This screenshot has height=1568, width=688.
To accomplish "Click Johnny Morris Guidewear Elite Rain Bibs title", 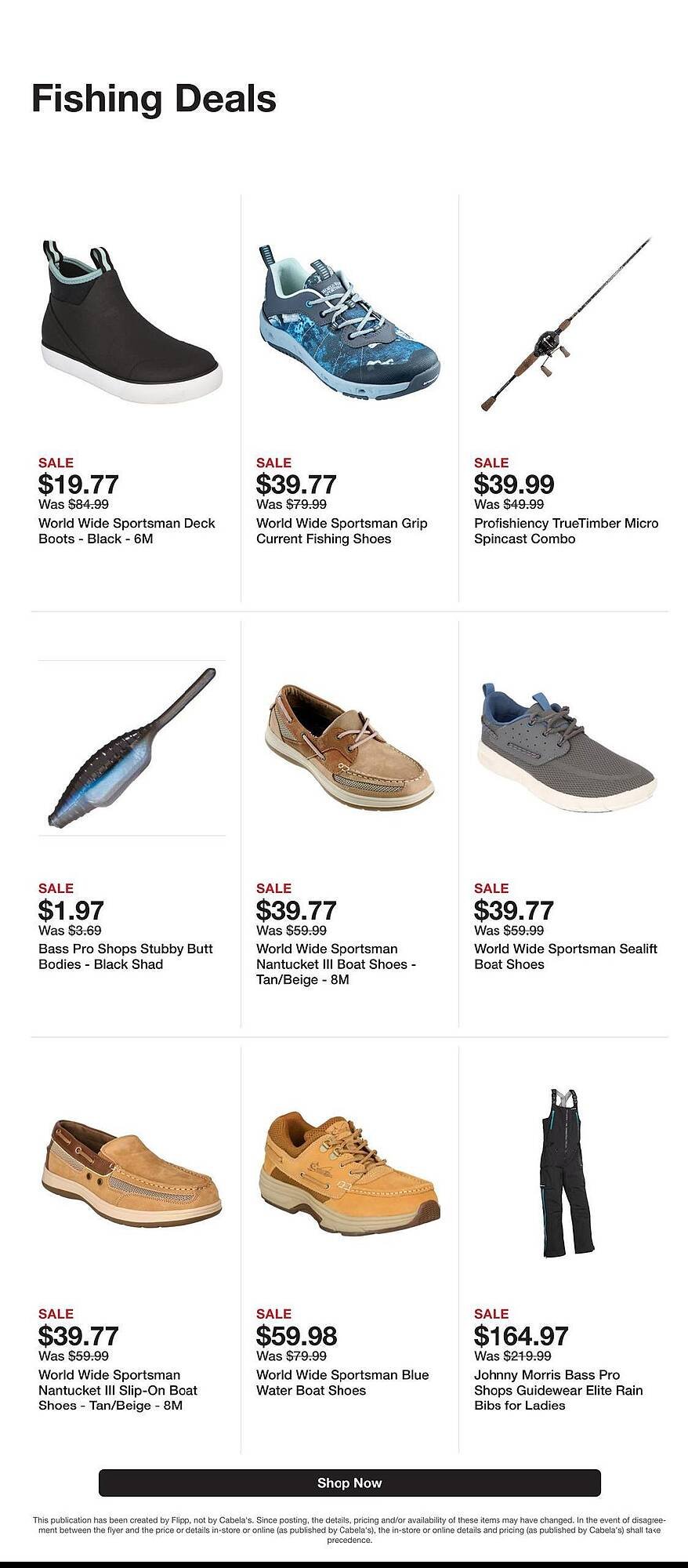I will click(558, 1390).
